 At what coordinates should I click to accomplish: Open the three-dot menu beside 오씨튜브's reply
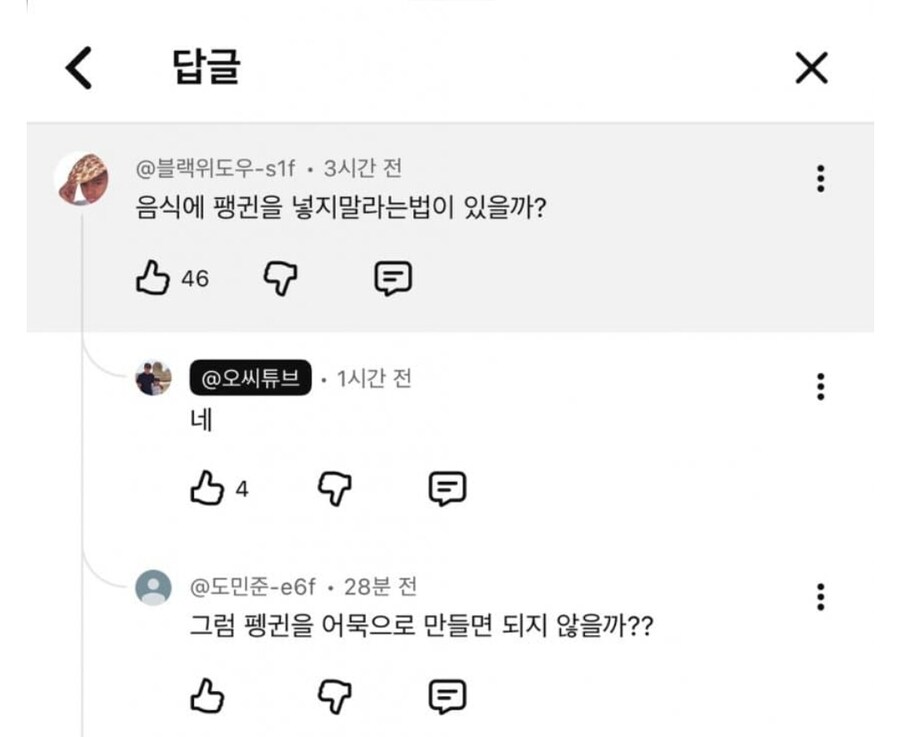pyautogui.click(x=820, y=388)
